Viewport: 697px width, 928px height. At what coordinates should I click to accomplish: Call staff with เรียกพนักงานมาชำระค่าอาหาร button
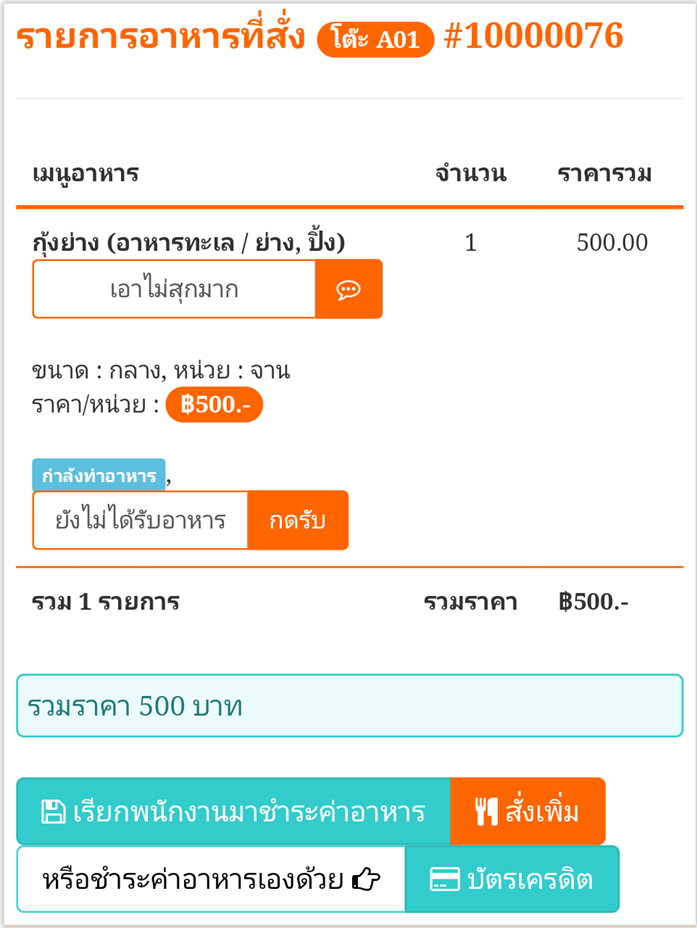234,811
